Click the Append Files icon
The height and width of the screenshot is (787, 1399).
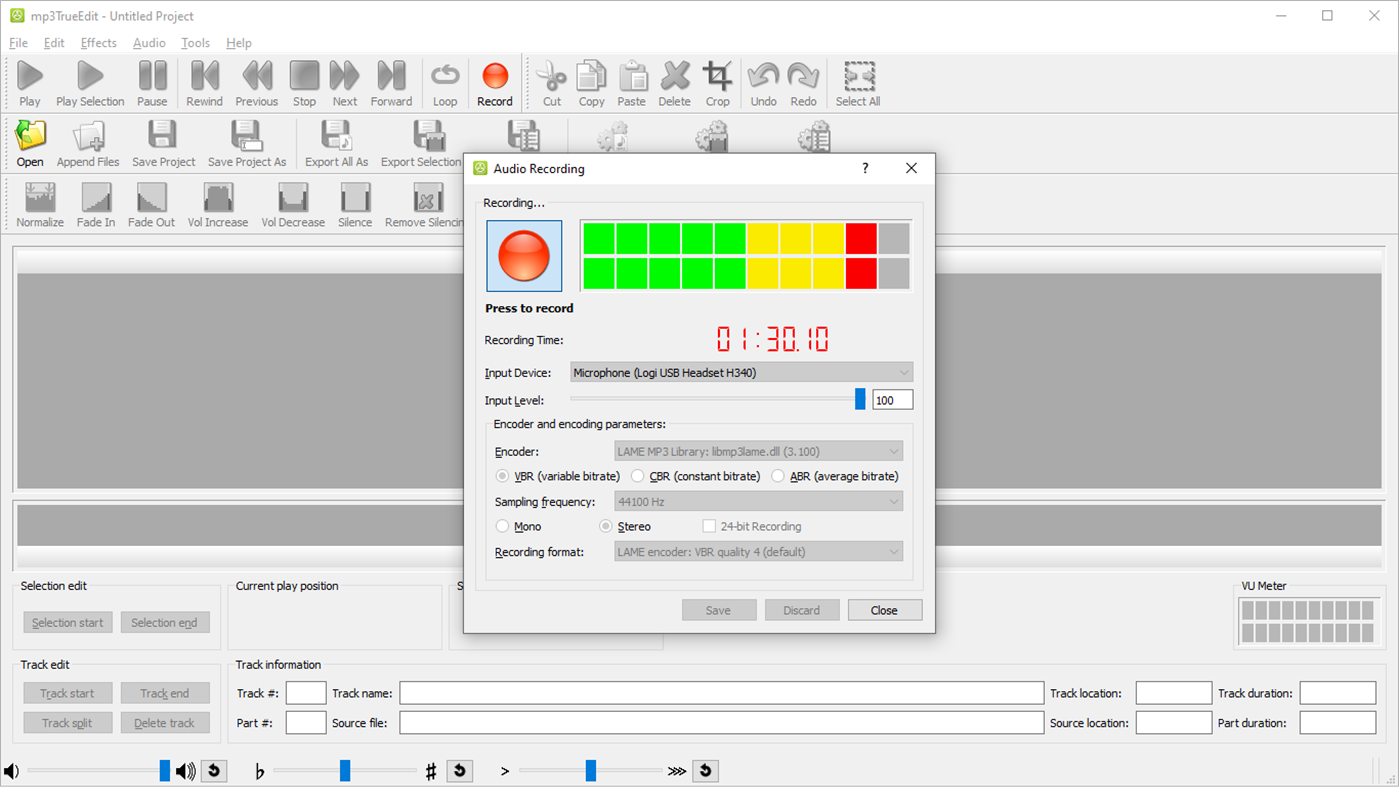pos(88,143)
